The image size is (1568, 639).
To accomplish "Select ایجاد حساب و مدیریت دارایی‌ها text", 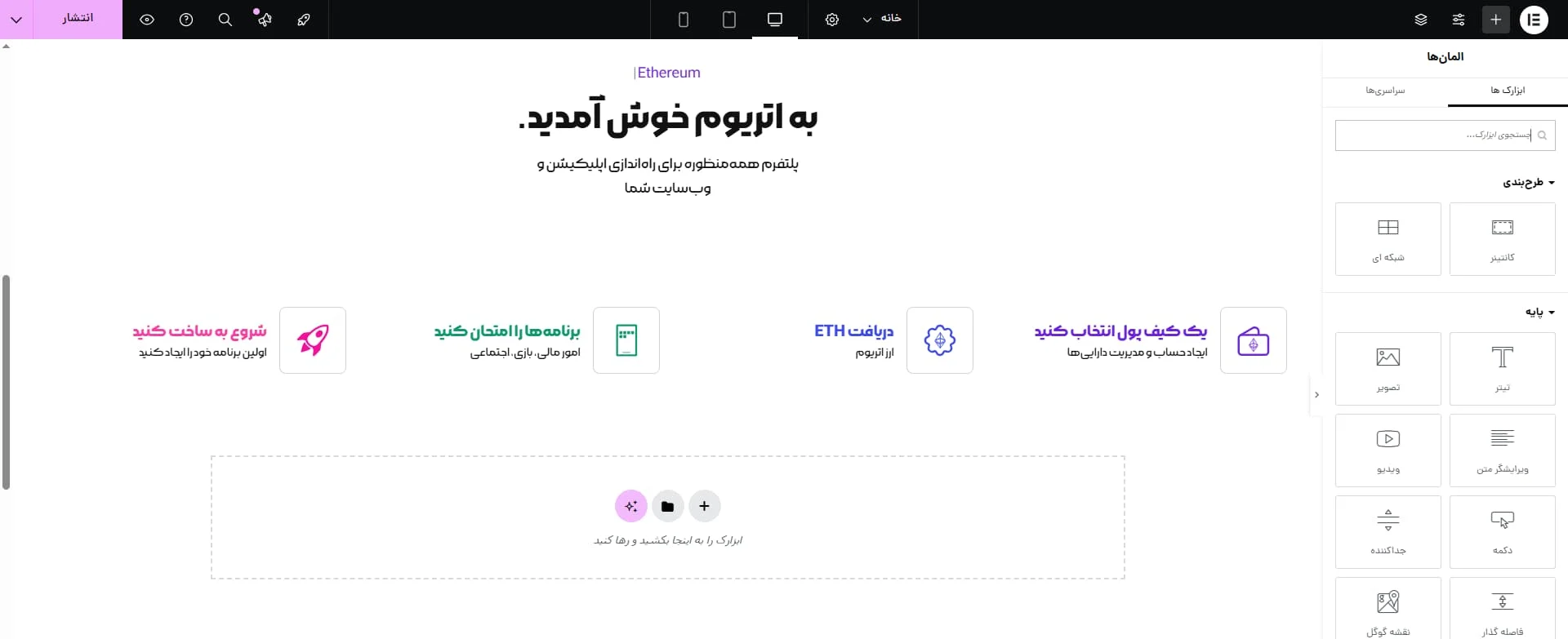I will [x=1137, y=353].
